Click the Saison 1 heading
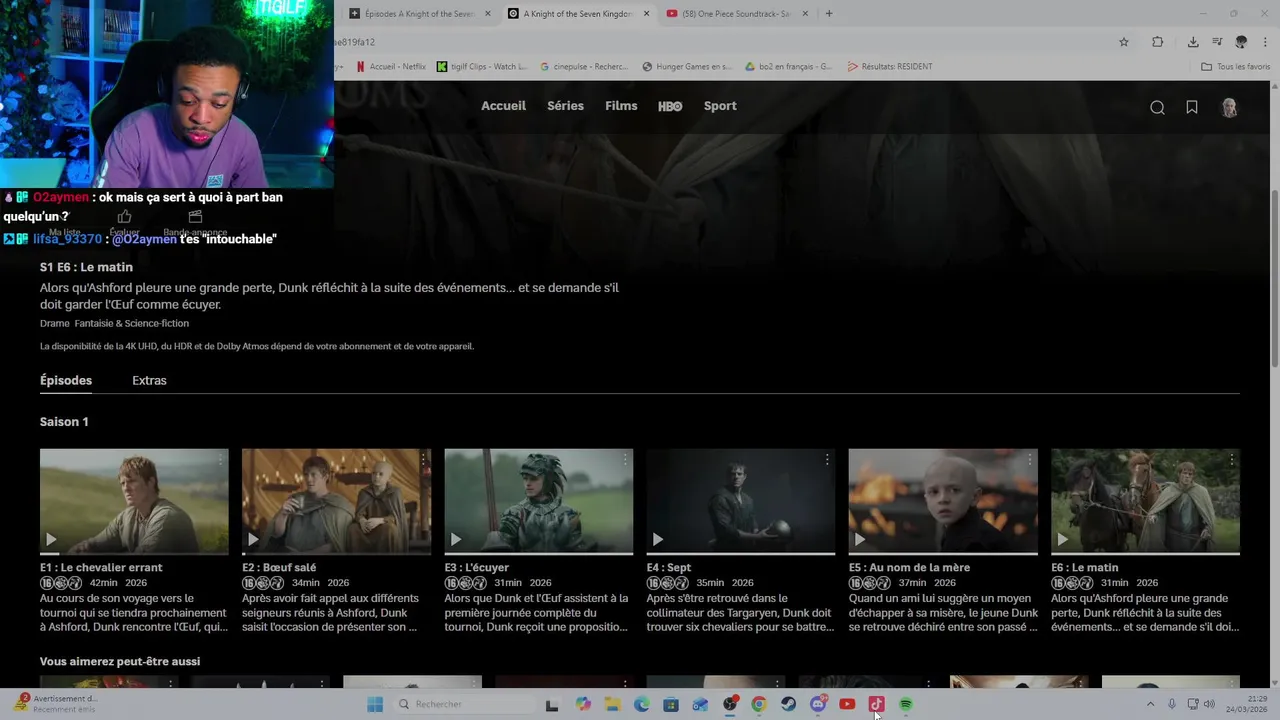Screen dimensions: 1280x720 64,422
